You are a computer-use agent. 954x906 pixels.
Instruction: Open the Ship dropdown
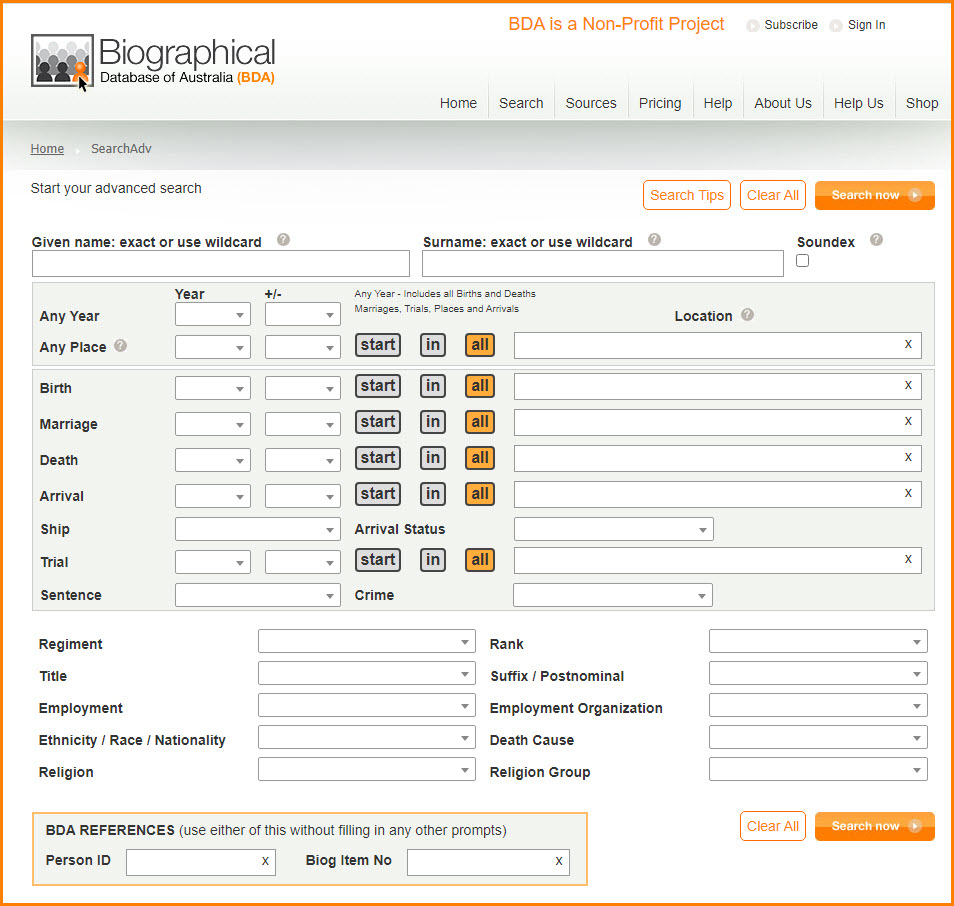pos(257,529)
